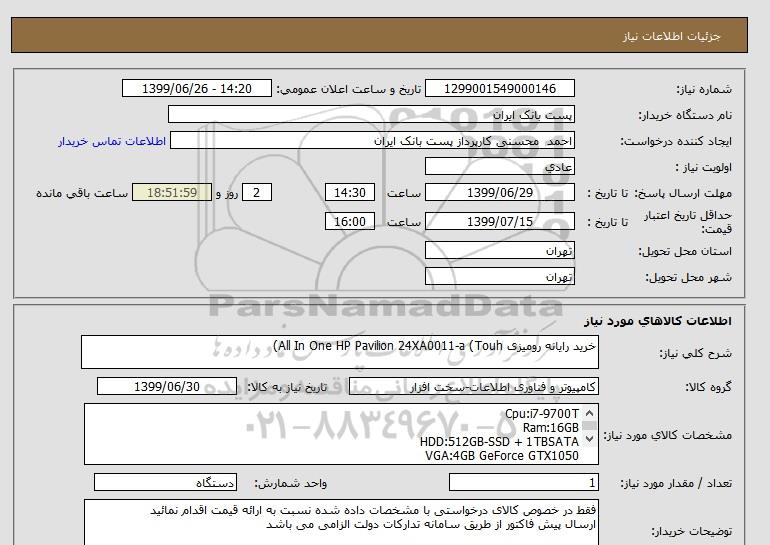This screenshot has height=545, width=770.
Task: Click the delivery province field تهران
Action: [499, 250]
